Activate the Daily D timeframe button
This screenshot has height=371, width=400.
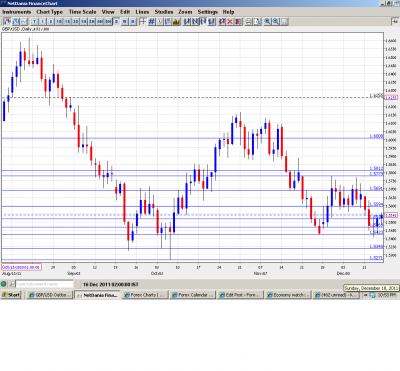click(x=116, y=22)
